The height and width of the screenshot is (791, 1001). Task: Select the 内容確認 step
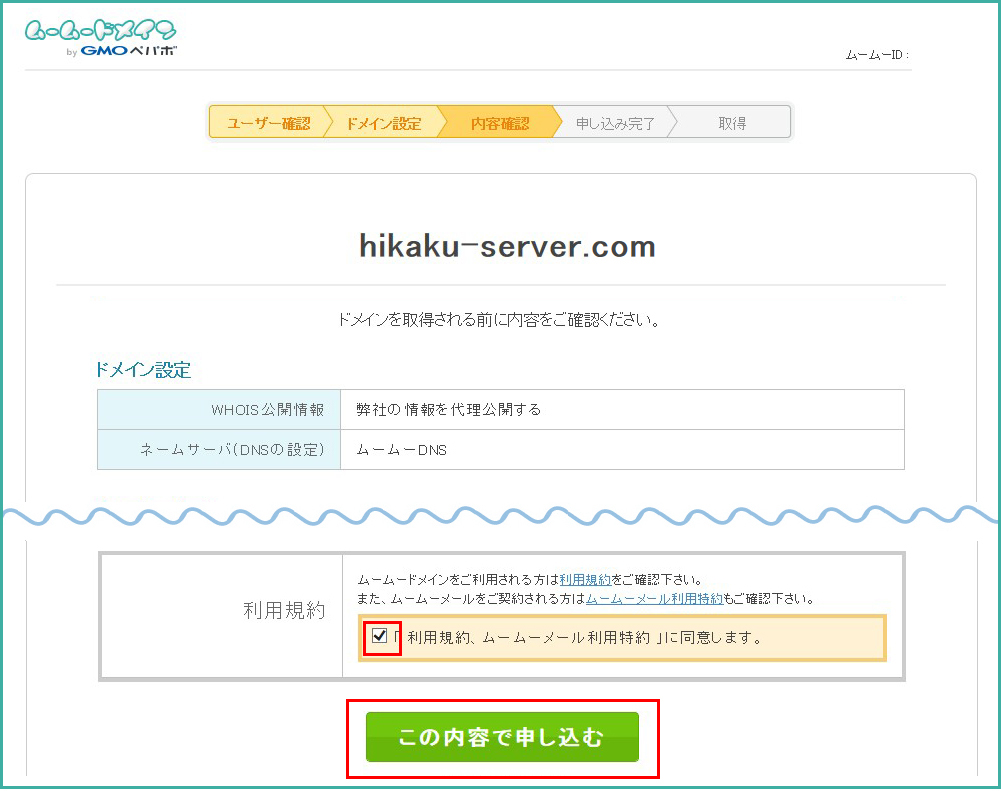pyautogui.click(x=499, y=124)
